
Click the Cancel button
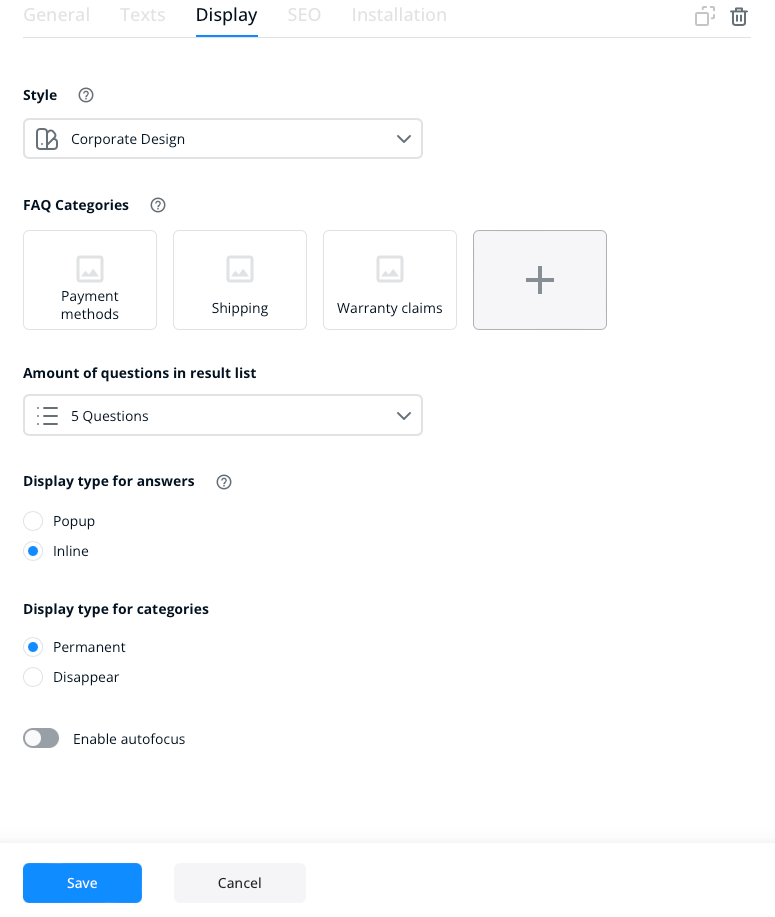(x=240, y=883)
